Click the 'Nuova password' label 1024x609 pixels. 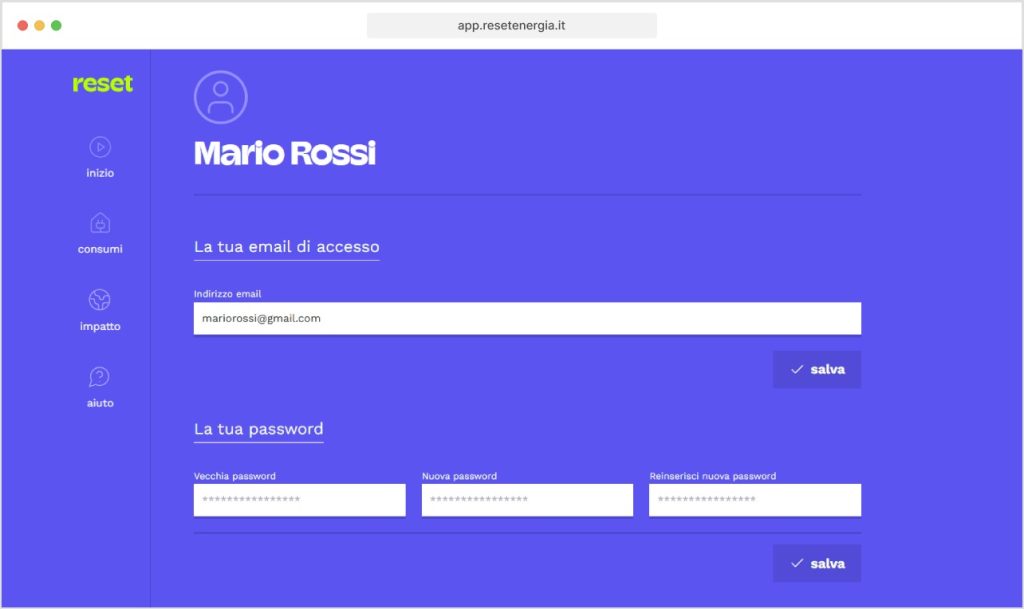pos(459,476)
